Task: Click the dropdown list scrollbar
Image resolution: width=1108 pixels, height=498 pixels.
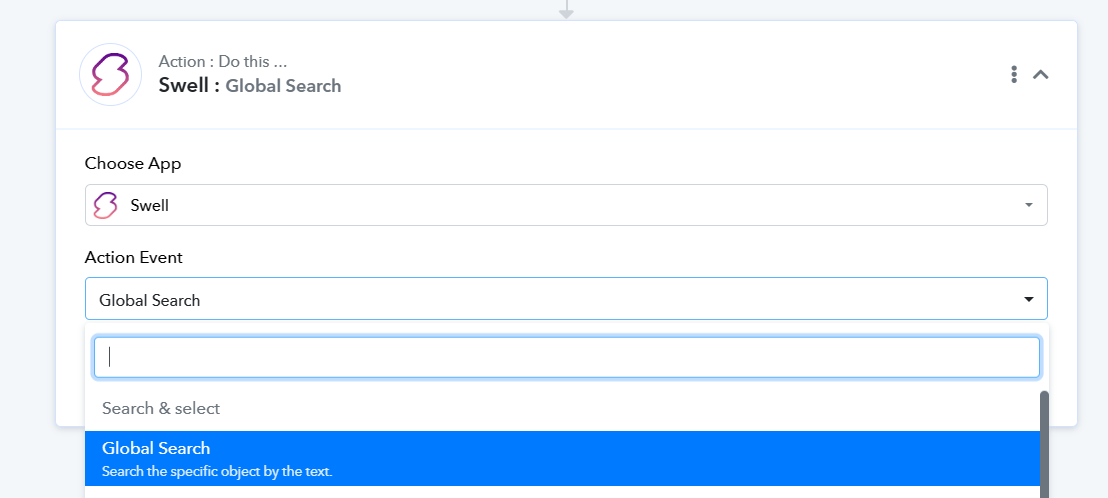Action: pos(1044,445)
